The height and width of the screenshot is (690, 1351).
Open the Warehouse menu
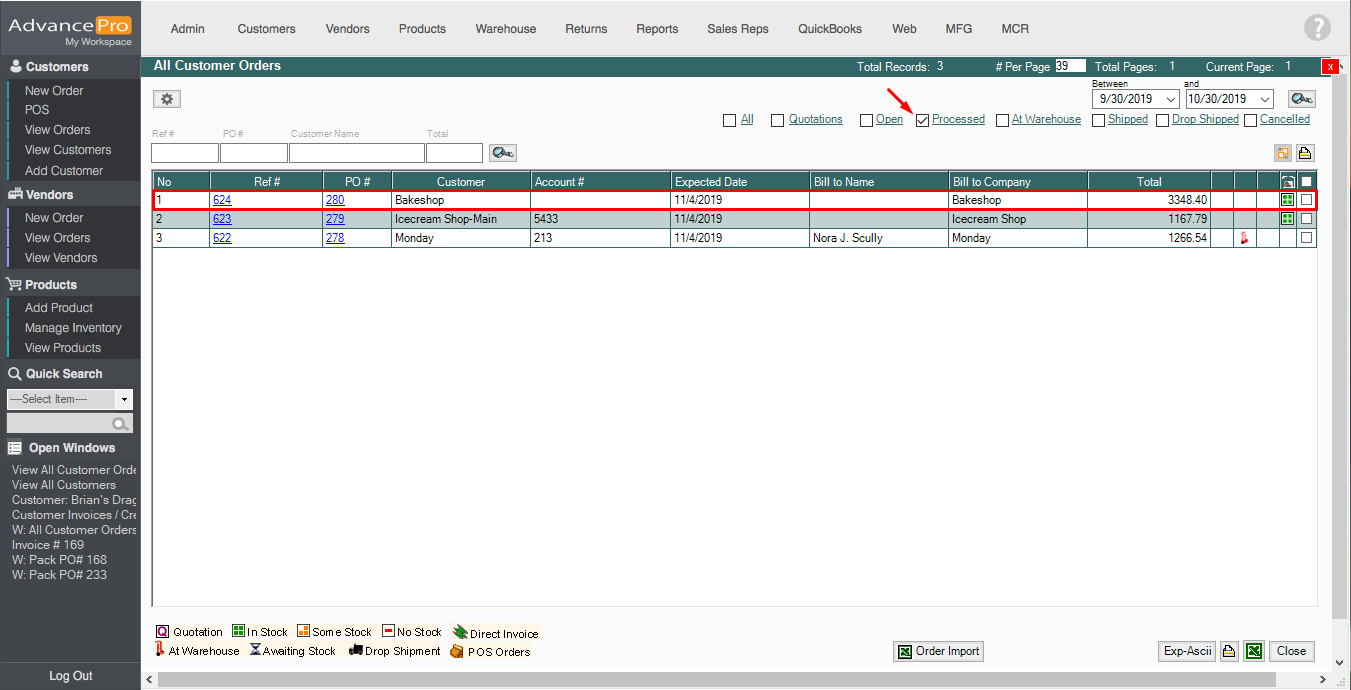pos(505,29)
